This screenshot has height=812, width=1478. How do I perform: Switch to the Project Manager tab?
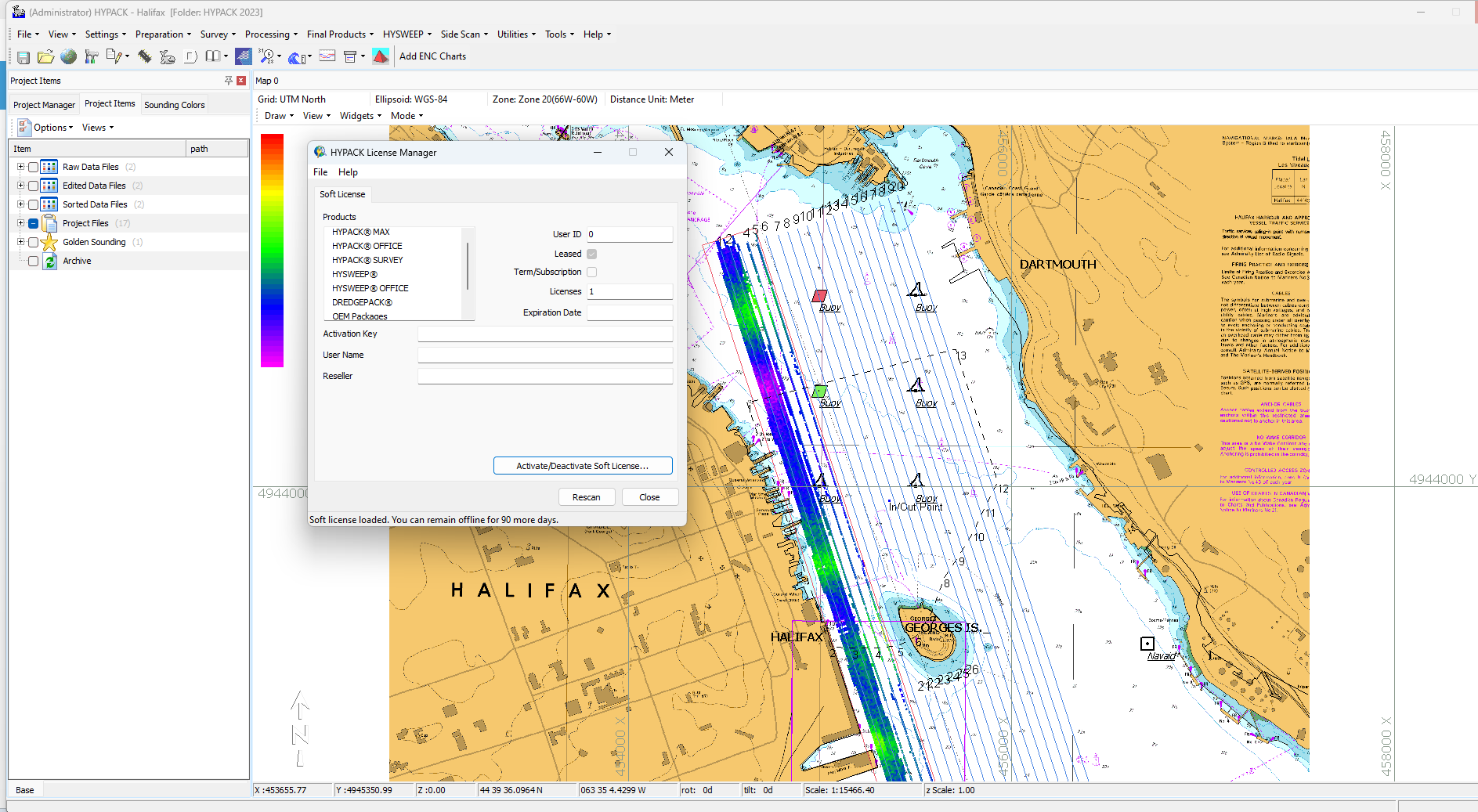44,105
